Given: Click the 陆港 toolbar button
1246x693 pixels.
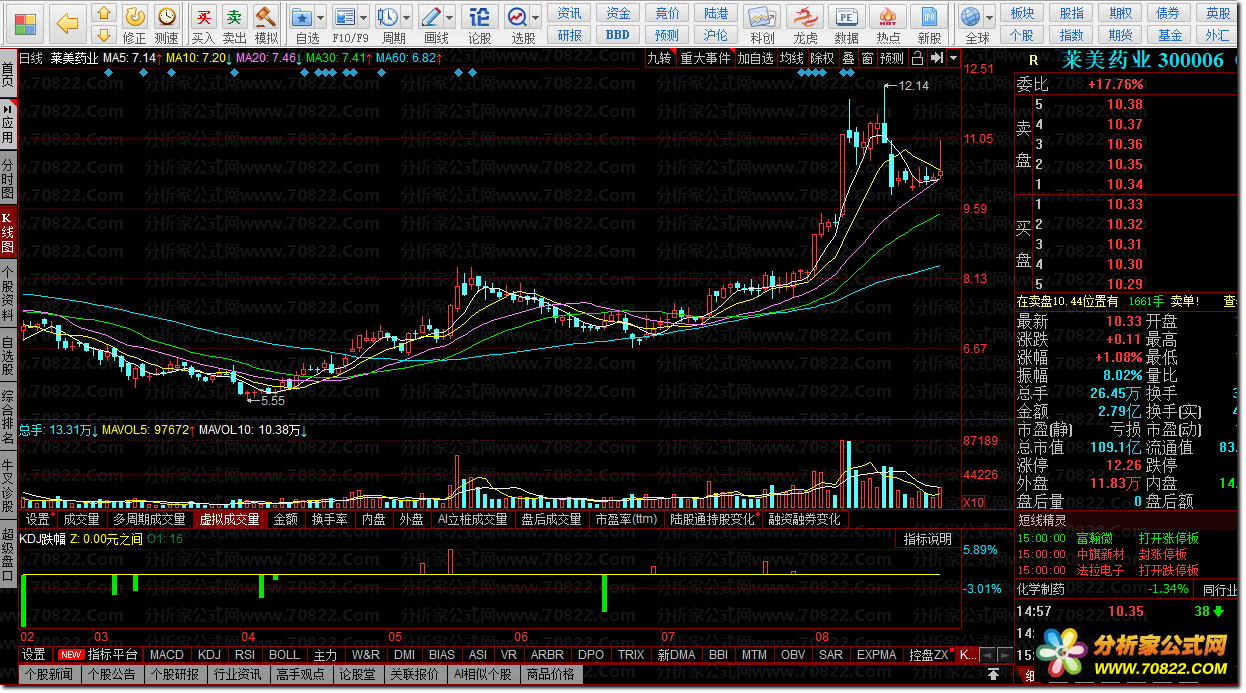Looking at the screenshot, I should [716, 13].
